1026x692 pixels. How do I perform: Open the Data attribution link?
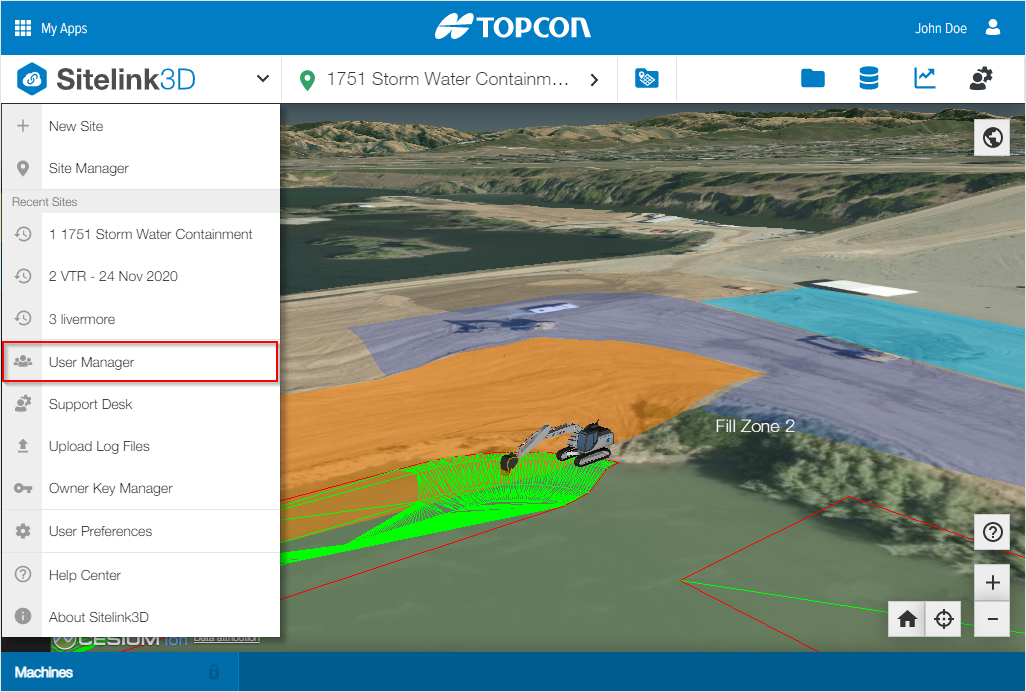(226, 639)
